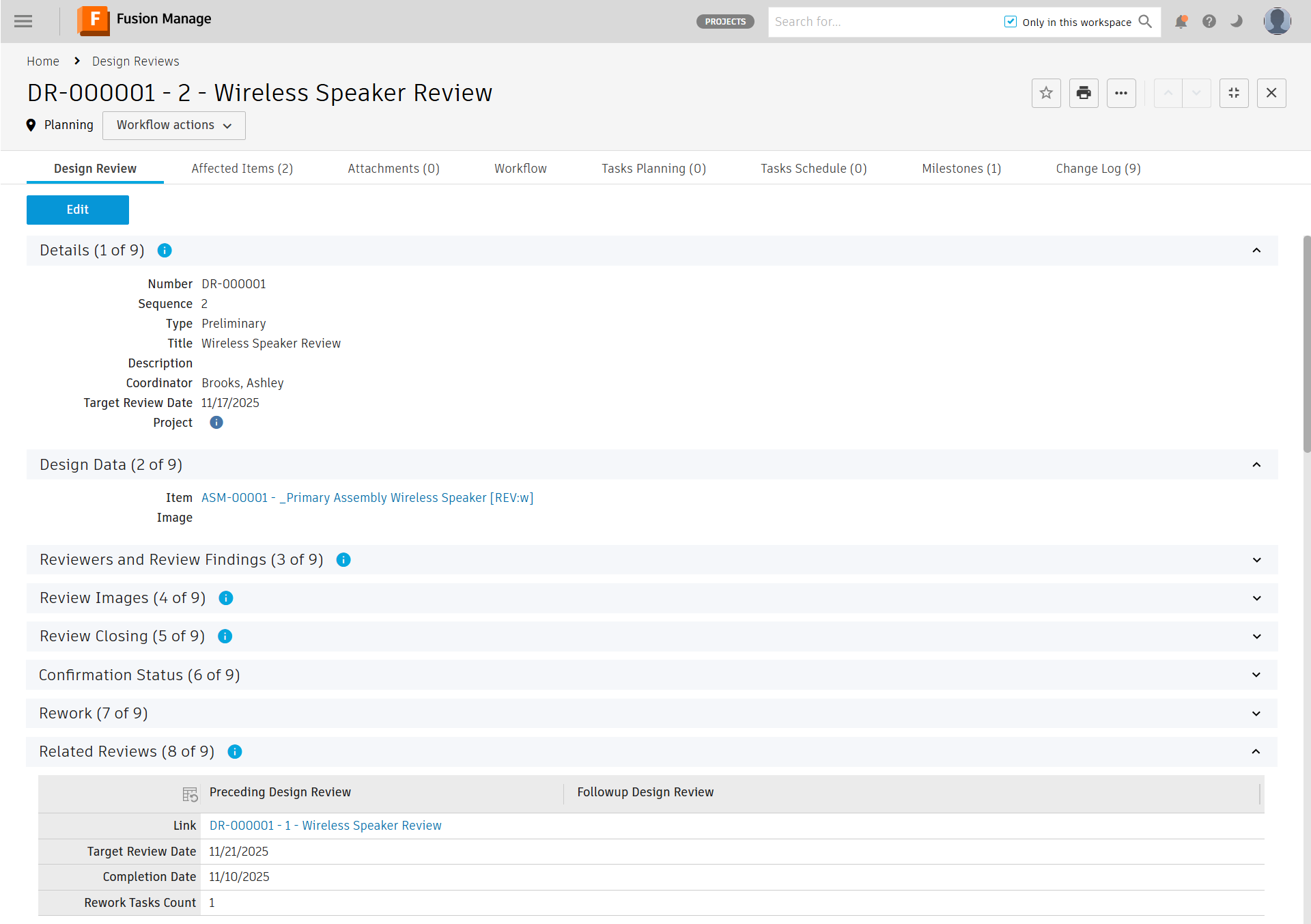
Task: Toggle the 'Only in this workspace' checkbox
Action: point(1011,22)
